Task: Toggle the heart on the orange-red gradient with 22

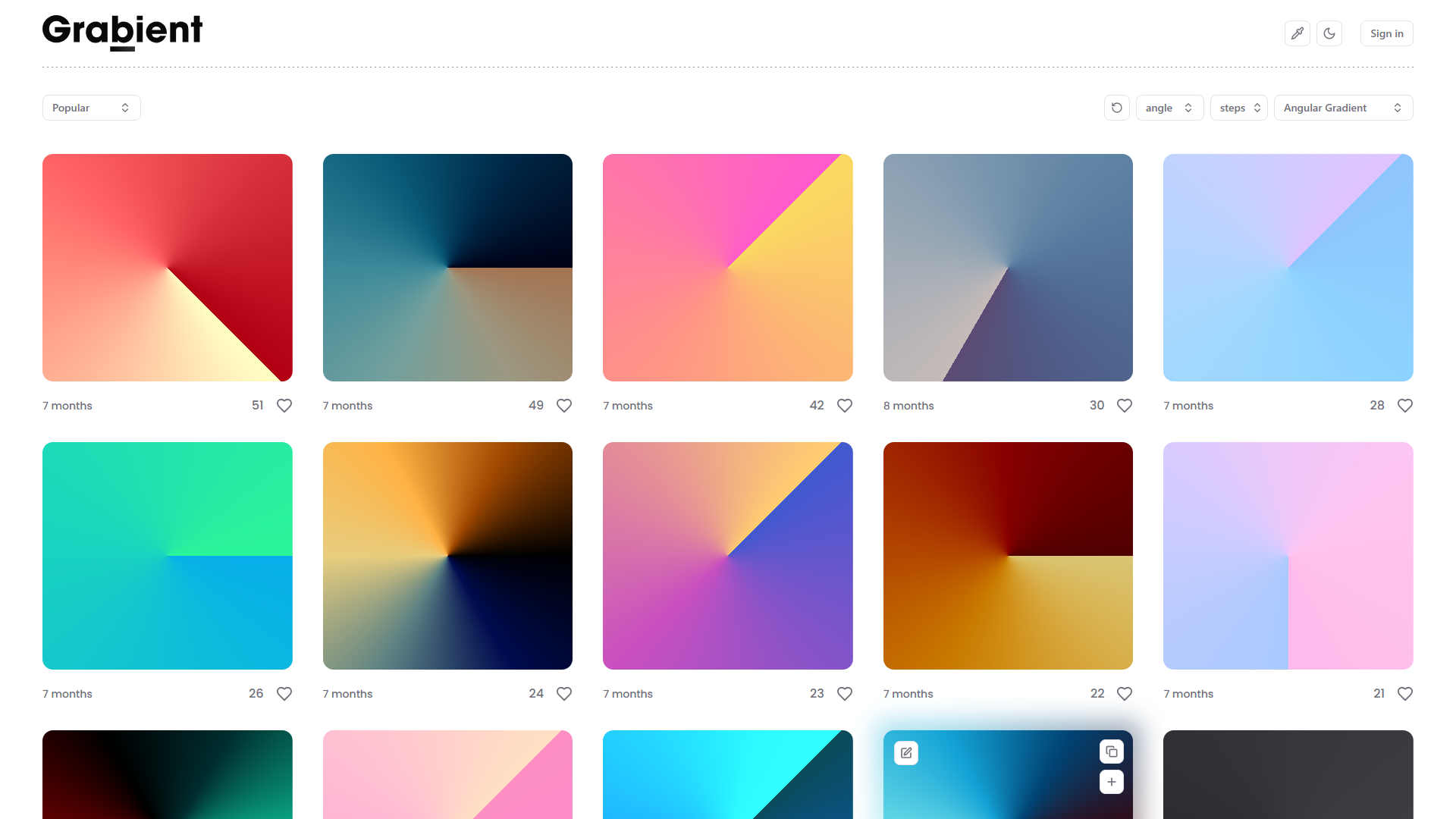Action: pyautogui.click(x=1124, y=693)
